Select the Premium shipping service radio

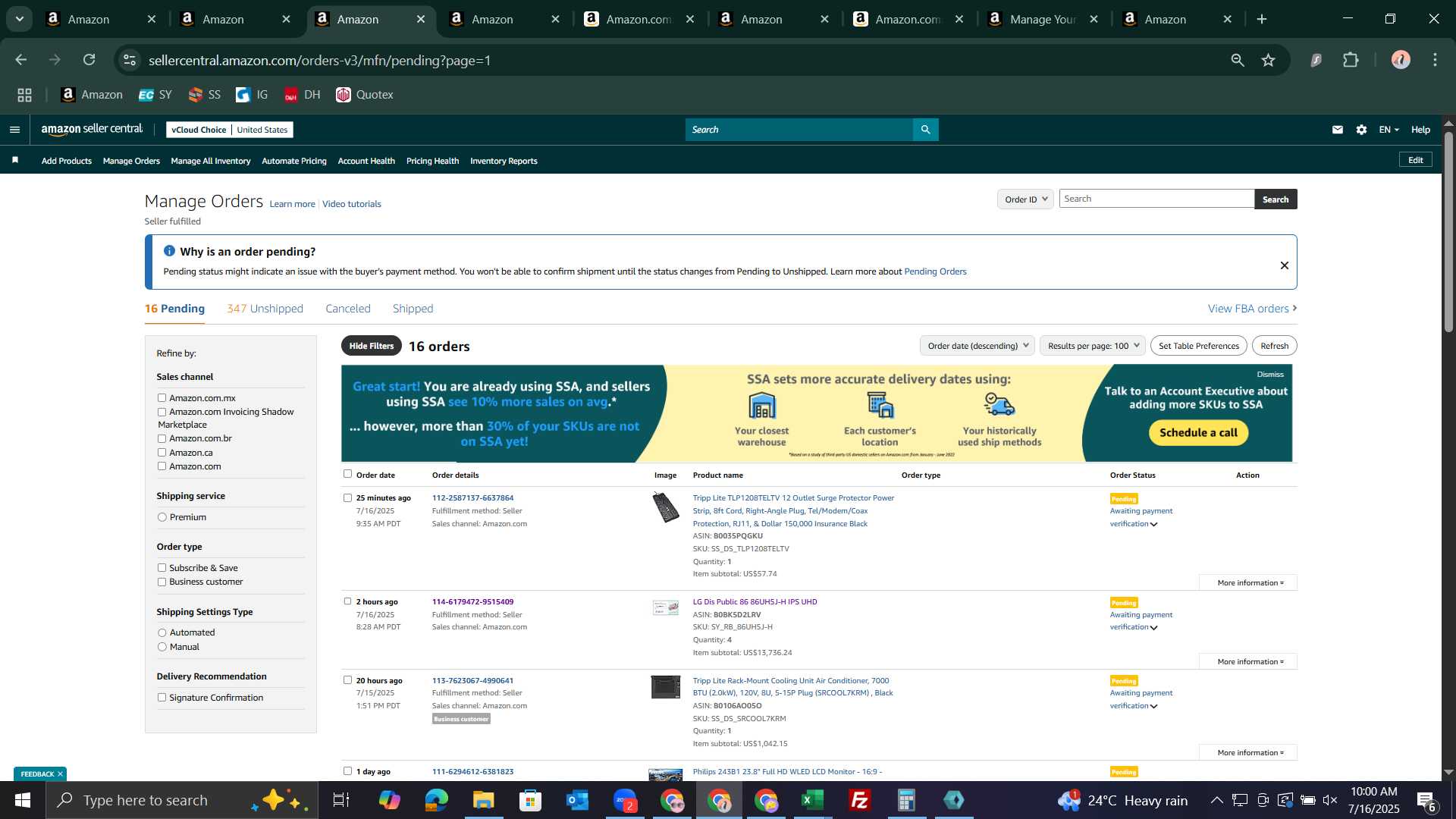[162, 517]
